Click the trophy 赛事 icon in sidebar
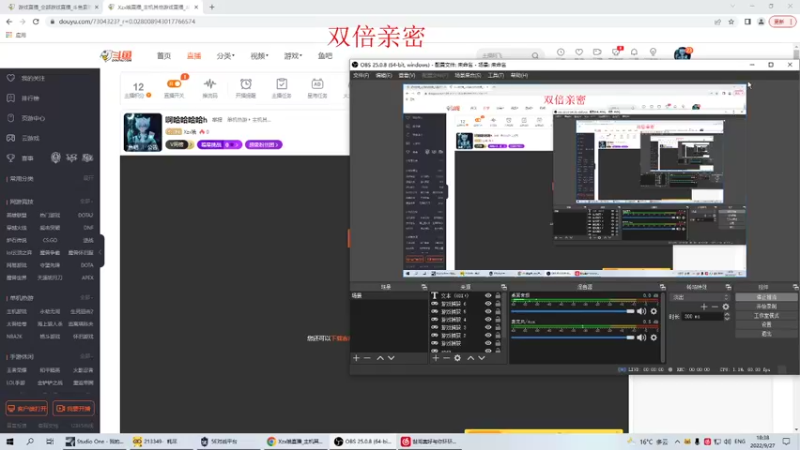 tap(11, 158)
